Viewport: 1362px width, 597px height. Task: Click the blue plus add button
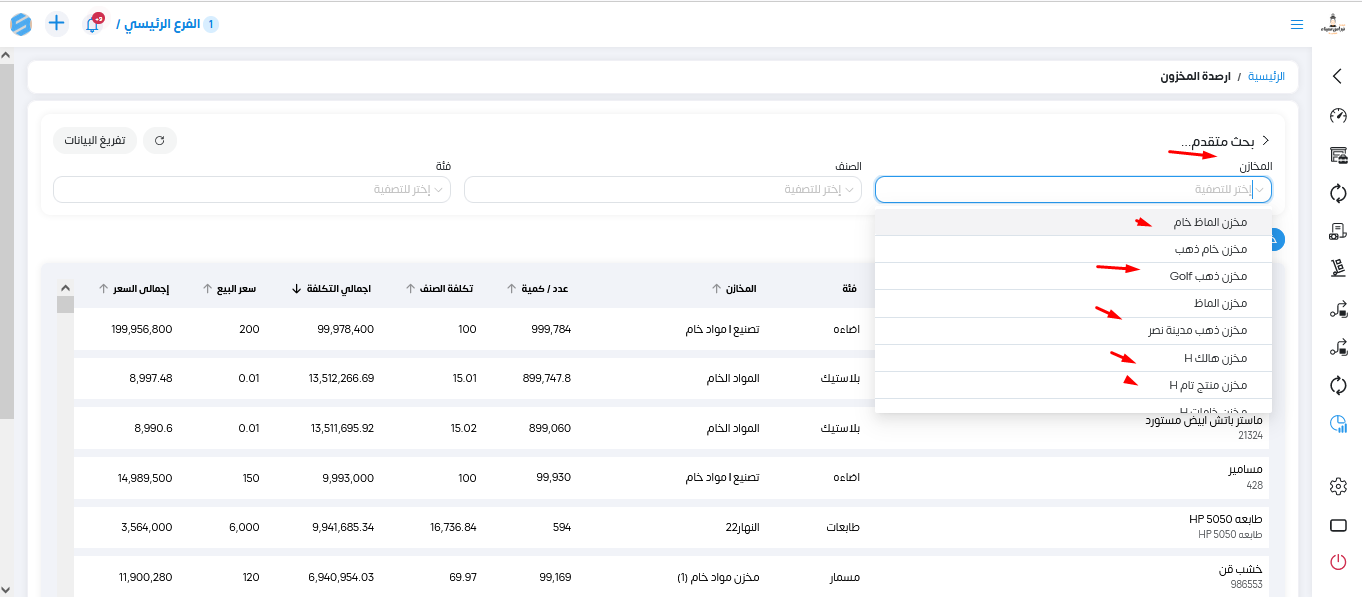point(57,23)
